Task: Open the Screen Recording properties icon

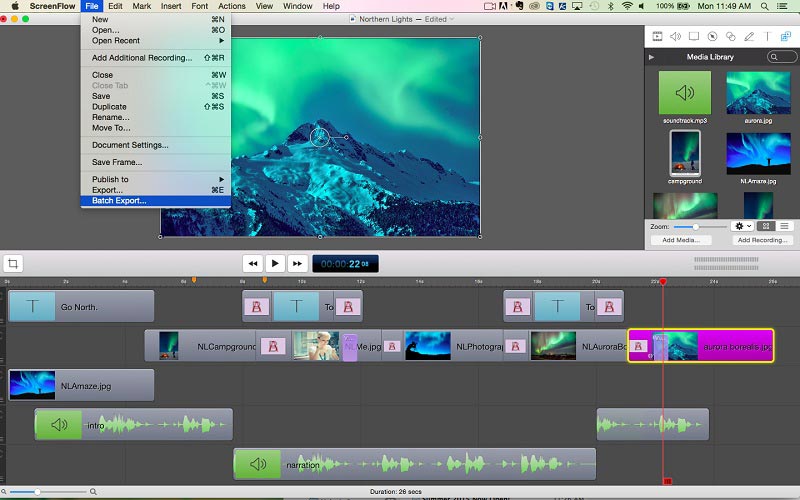Action: 694,37
